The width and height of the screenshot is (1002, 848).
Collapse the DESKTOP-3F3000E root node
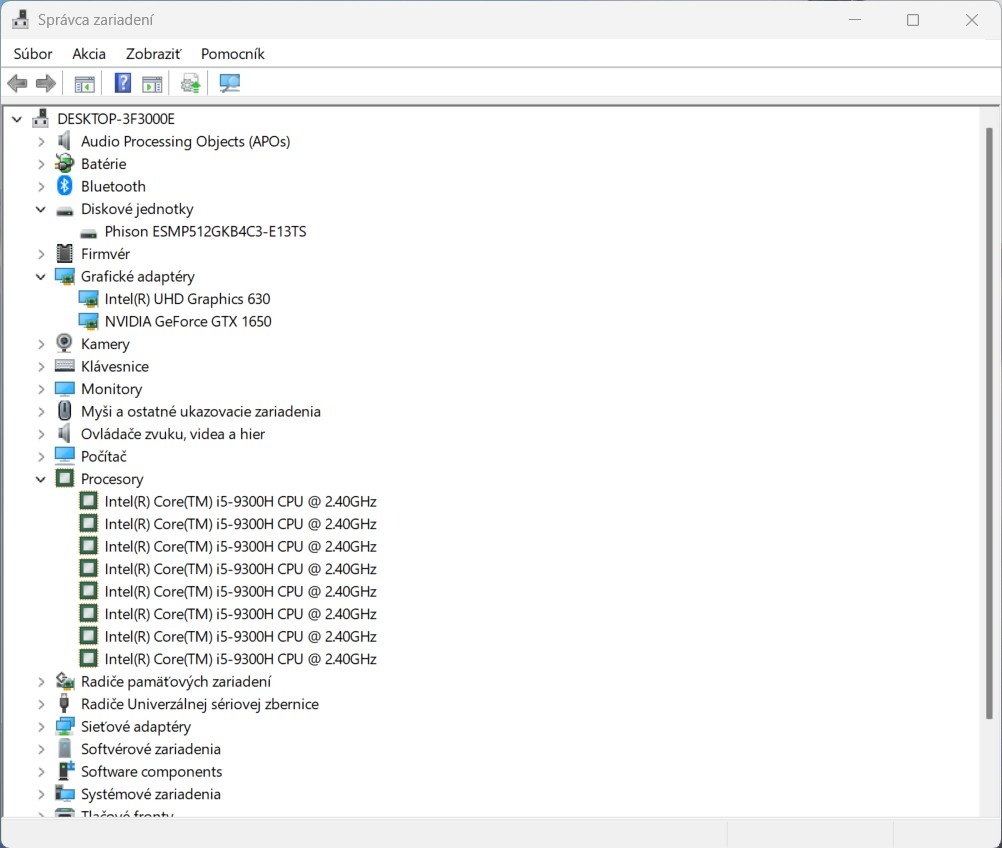click(x=17, y=119)
